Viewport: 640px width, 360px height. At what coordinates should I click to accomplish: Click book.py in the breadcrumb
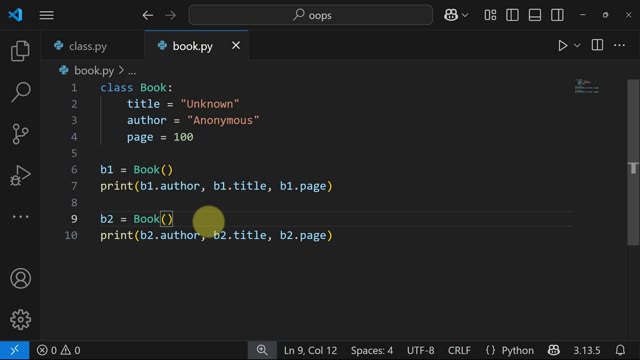pyautogui.click(x=94, y=70)
